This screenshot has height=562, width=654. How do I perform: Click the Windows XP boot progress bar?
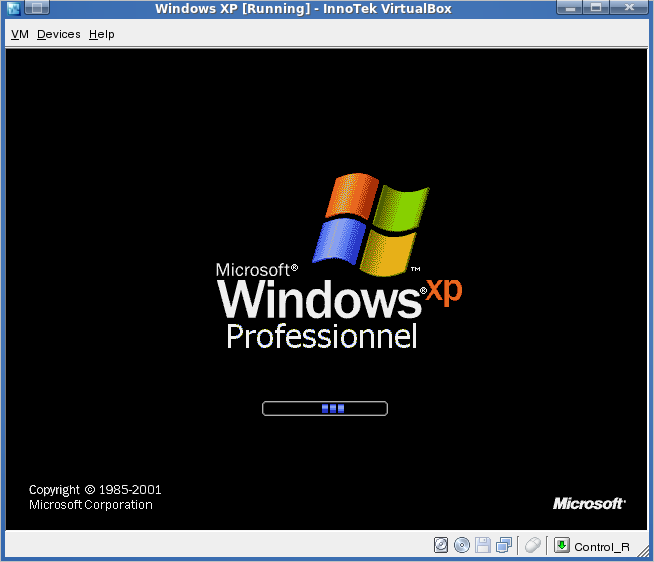click(324, 408)
